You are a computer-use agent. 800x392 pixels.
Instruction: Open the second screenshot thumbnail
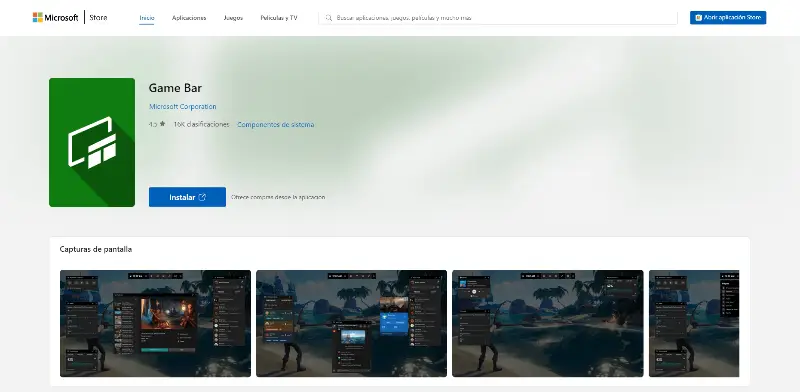[x=351, y=323]
